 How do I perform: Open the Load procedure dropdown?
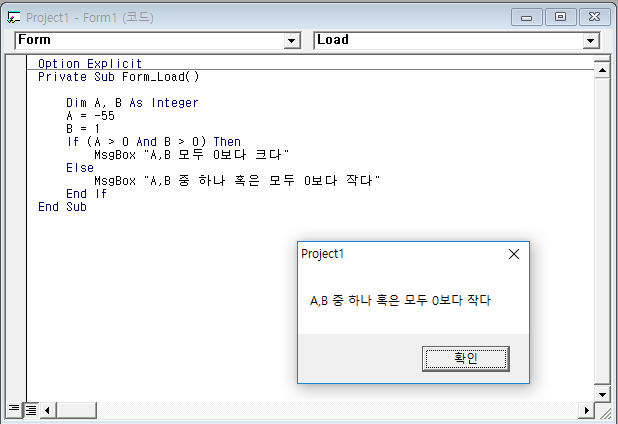pyautogui.click(x=590, y=41)
